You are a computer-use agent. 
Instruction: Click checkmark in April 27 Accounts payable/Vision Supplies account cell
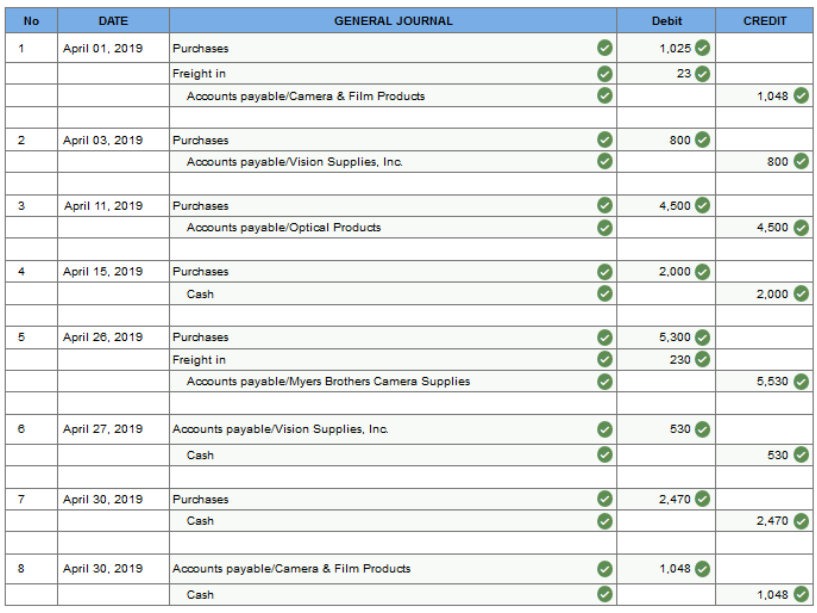coord(604,429)
